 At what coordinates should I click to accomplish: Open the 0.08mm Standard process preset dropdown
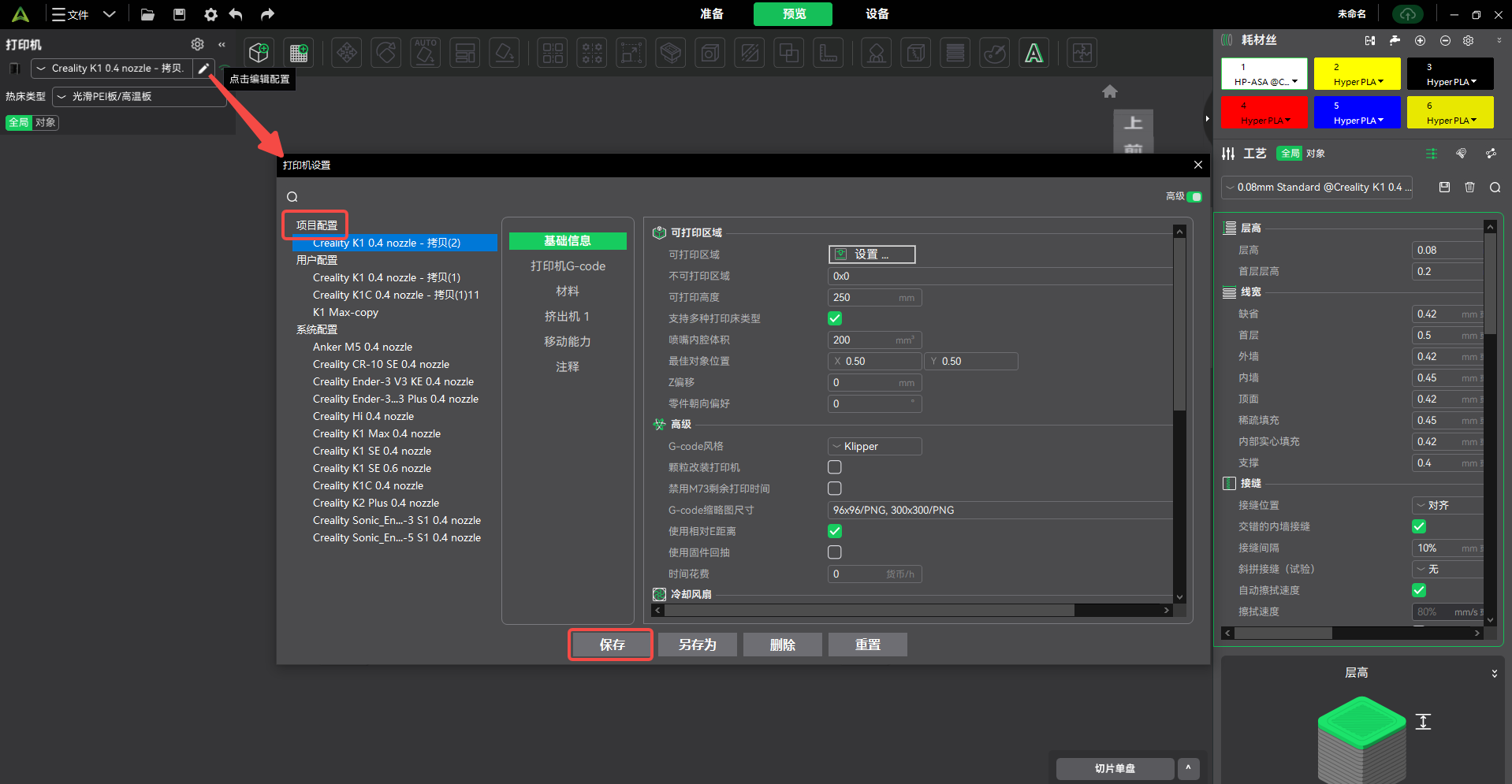point(1316,188)
